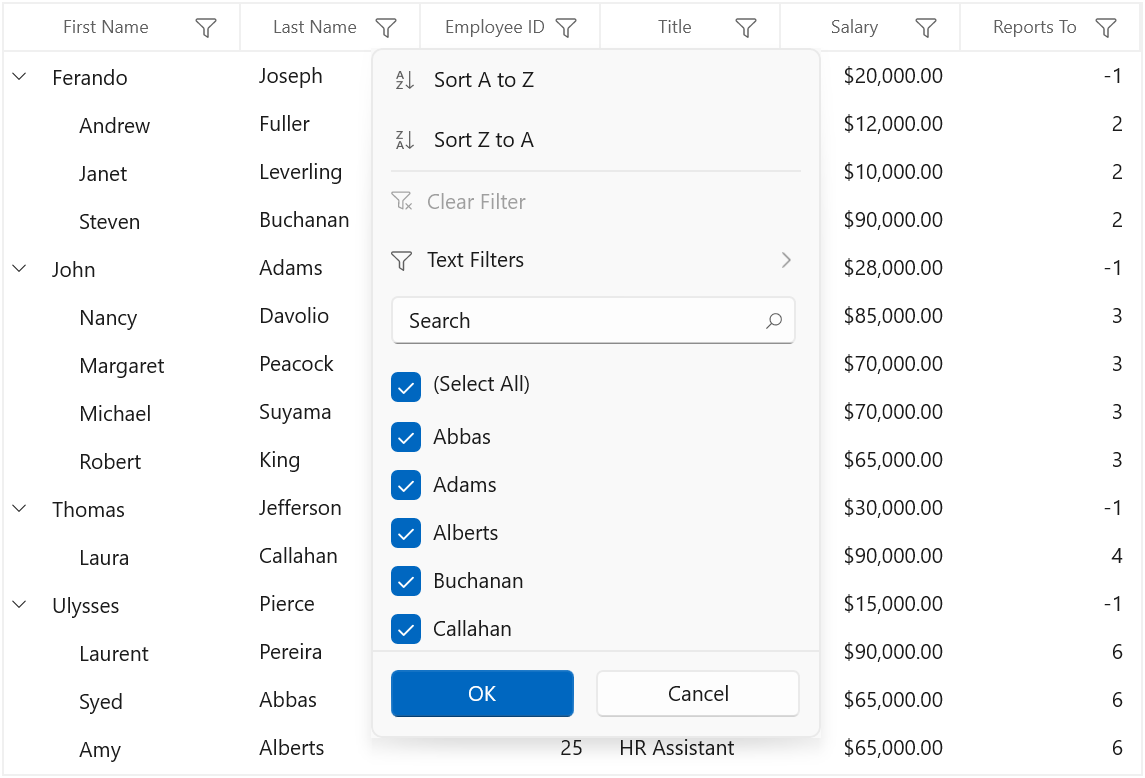The height and width of the screenshot is (778, 1145).
Task: Select the Andrew cell
Action: 115,126
